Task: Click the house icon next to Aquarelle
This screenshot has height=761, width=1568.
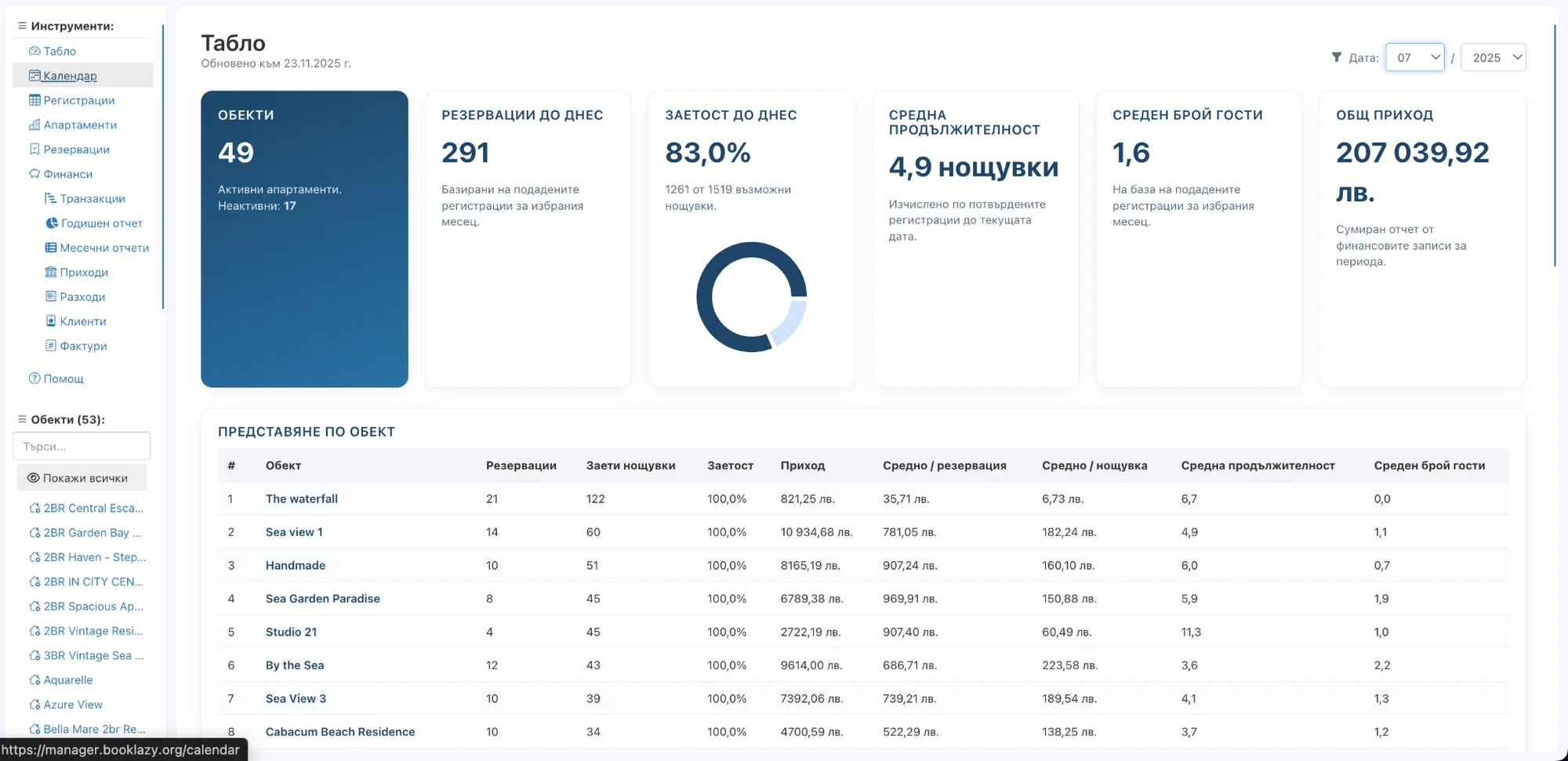Action: point(34,680)
